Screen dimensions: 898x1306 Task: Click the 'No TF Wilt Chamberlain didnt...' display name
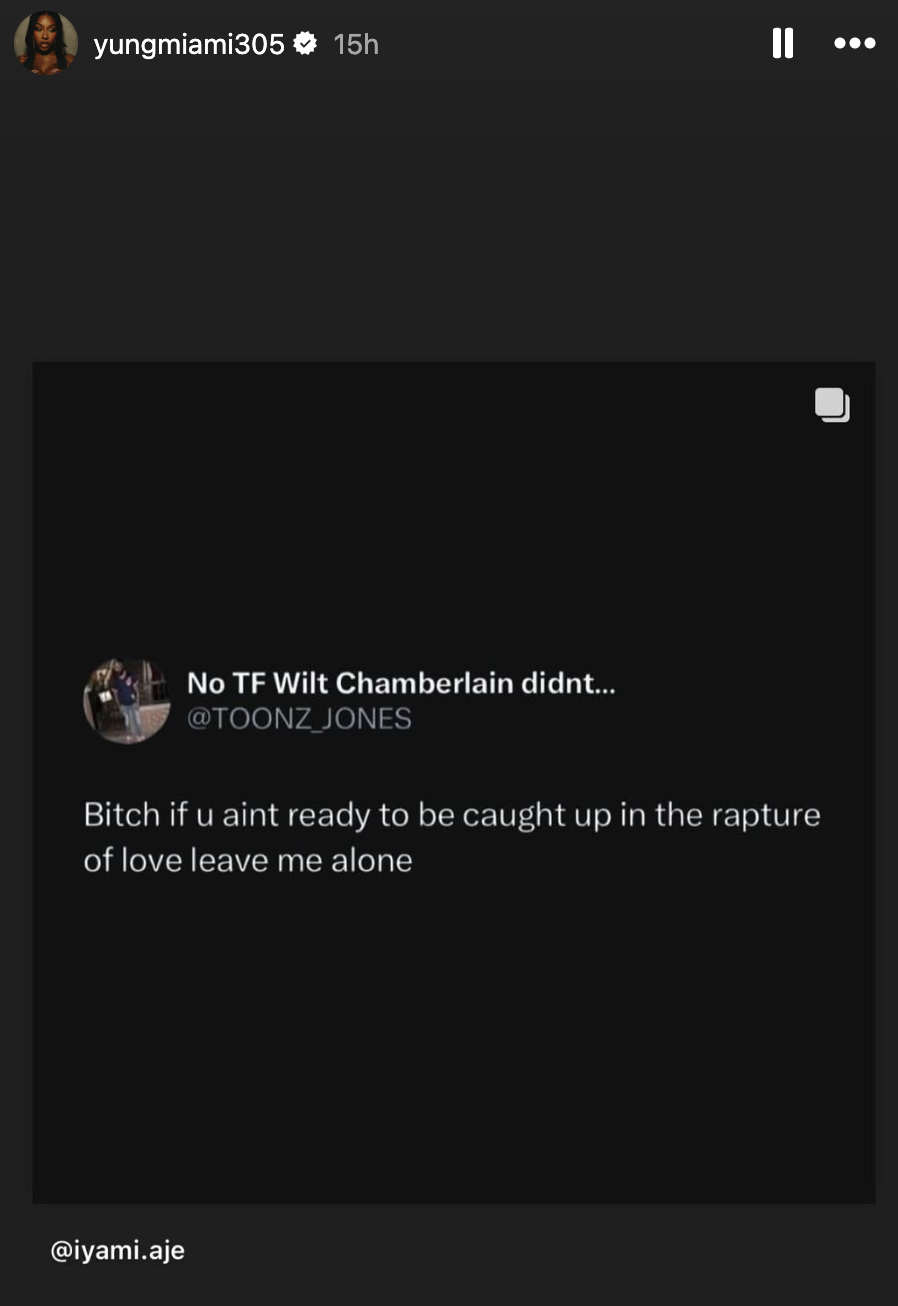[x=401, y=684]
